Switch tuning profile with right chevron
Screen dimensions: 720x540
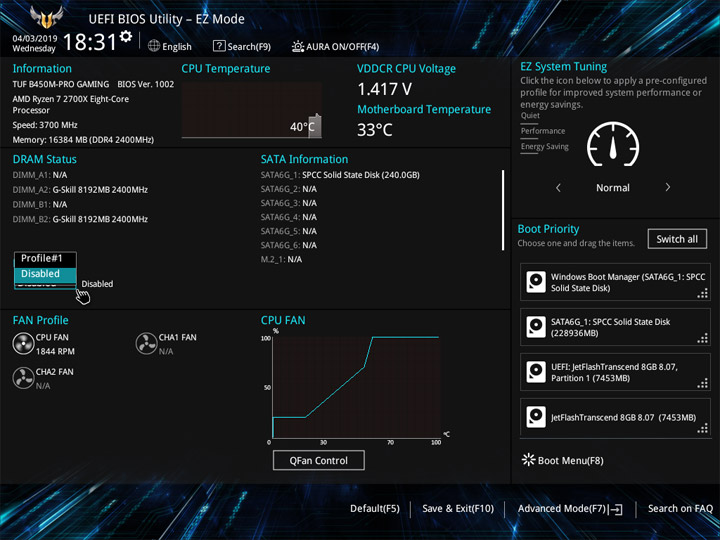click(x=668, y=187)
